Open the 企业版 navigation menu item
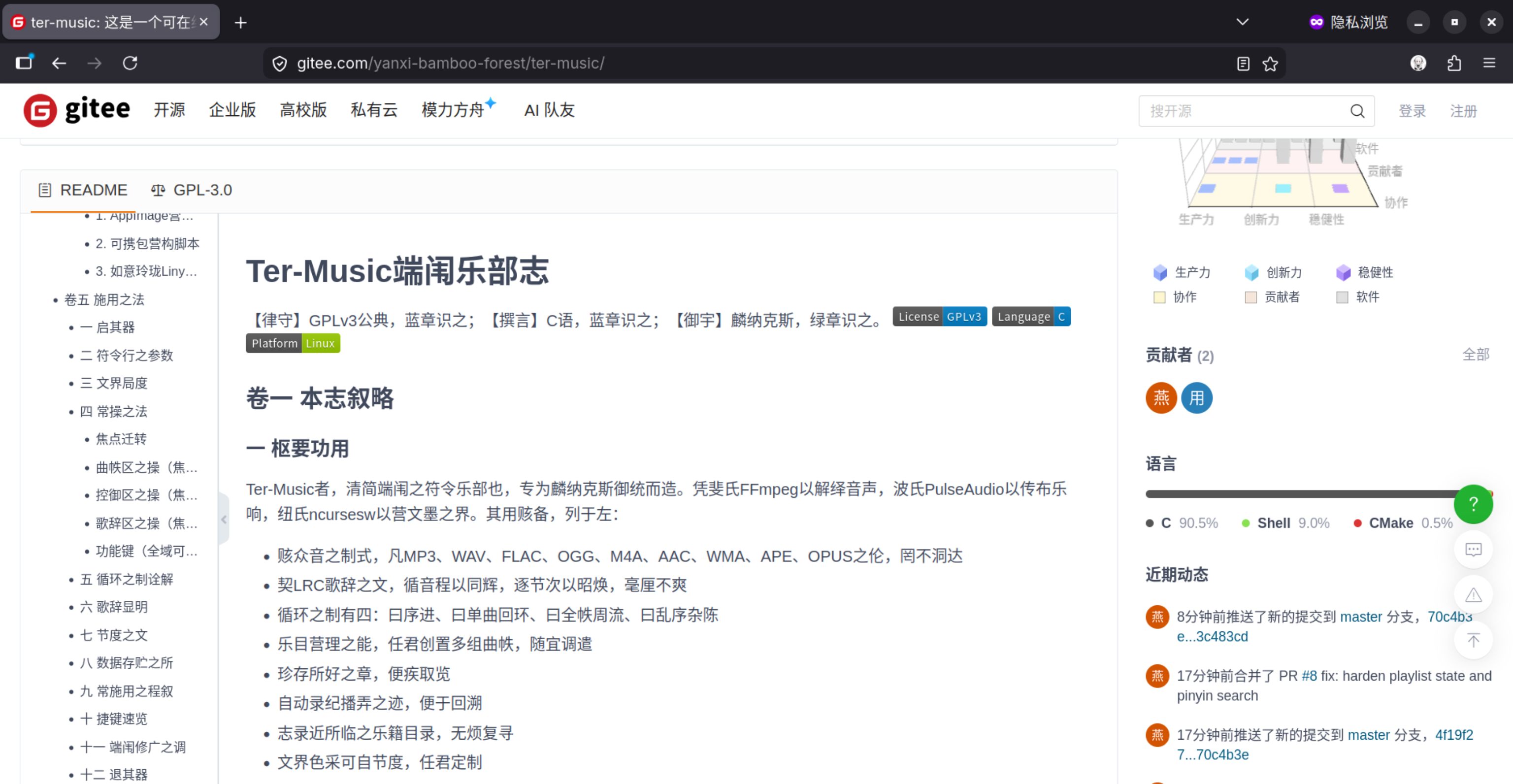1513x784 pixels. [232, 110]
